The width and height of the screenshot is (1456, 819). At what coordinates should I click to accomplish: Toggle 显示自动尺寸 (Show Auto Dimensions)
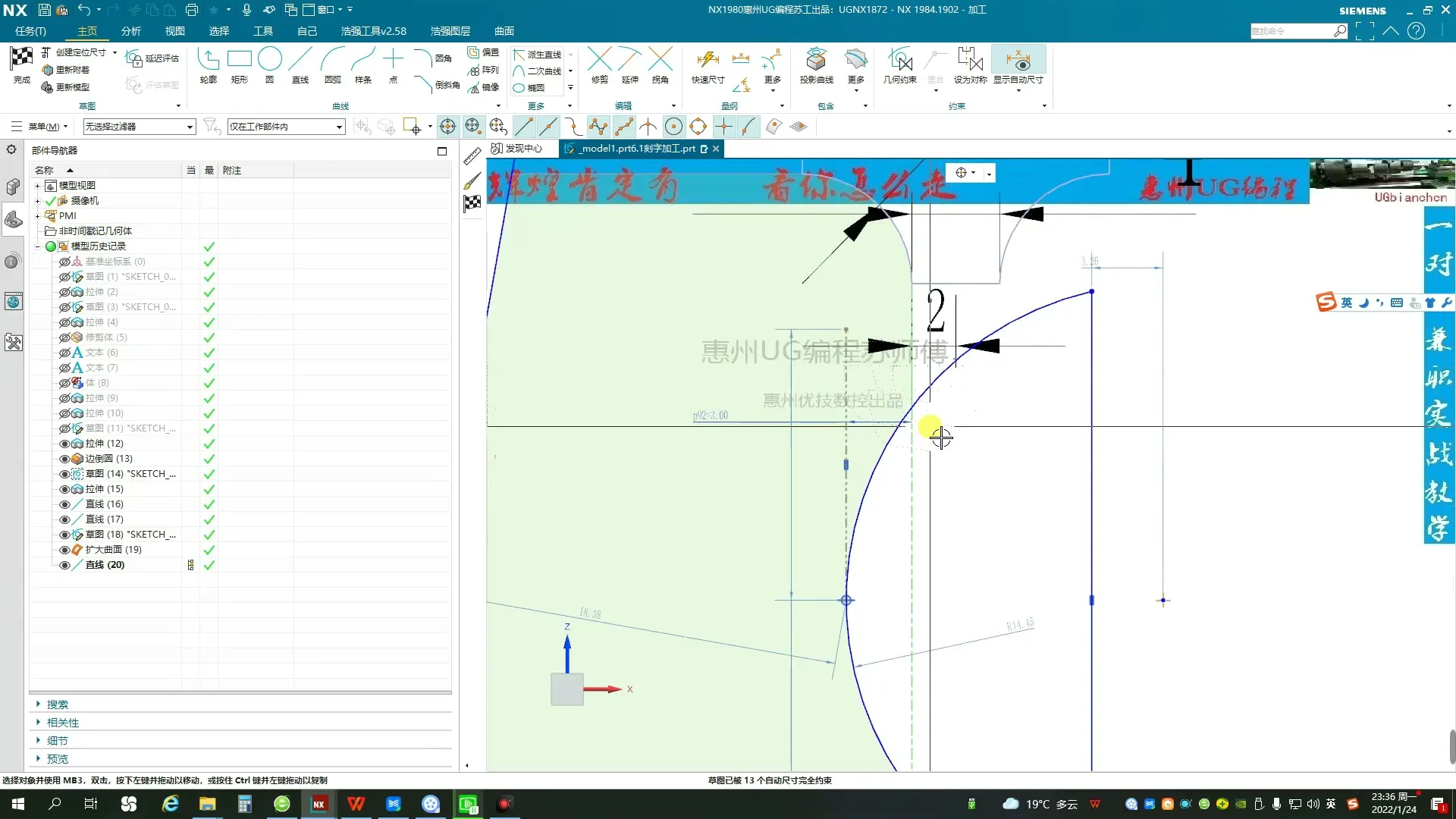click(x=1018, y=61)
